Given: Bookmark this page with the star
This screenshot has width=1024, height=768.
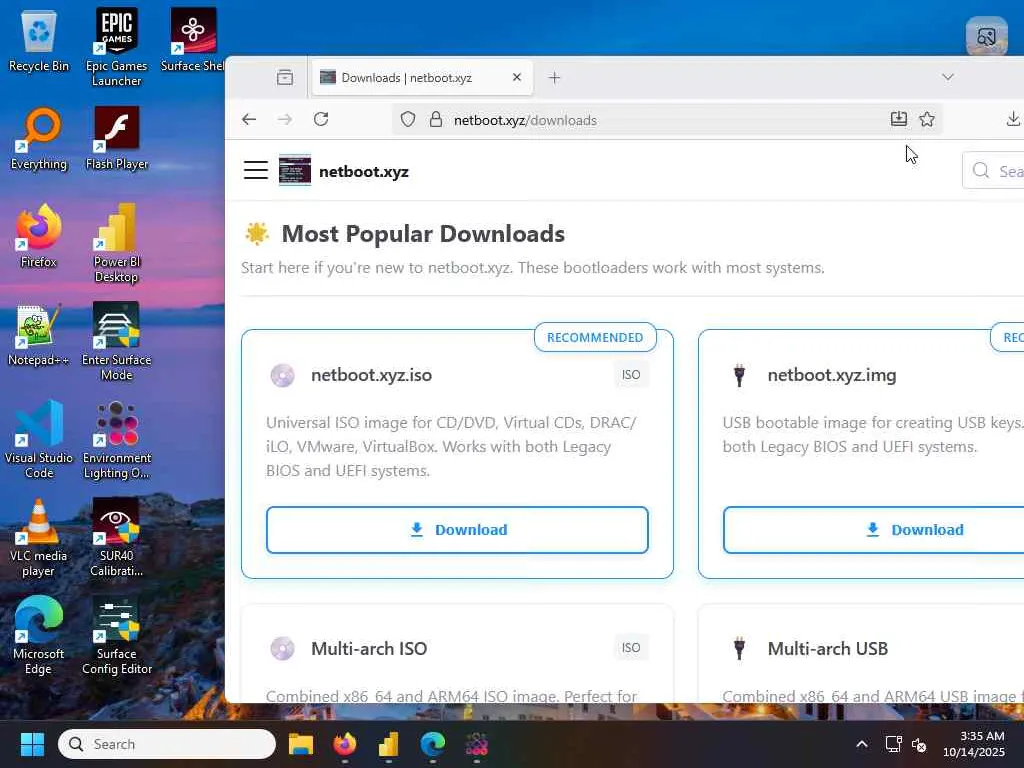Looking at the screenshot, I should click(927, 119).
